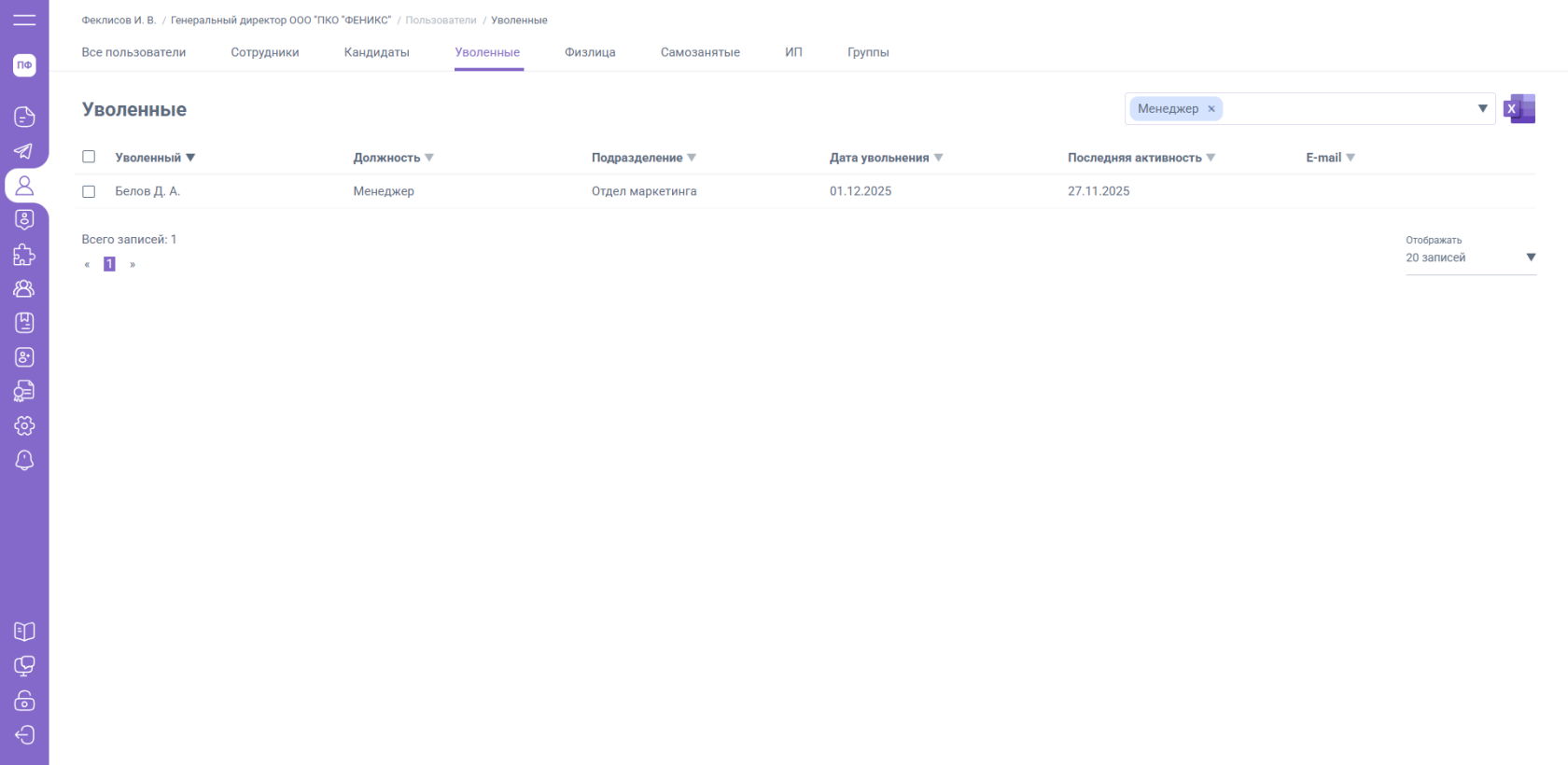1568x765 pixels.
Task: Click the paper plane sidebar icon
Action: [24, 151]
